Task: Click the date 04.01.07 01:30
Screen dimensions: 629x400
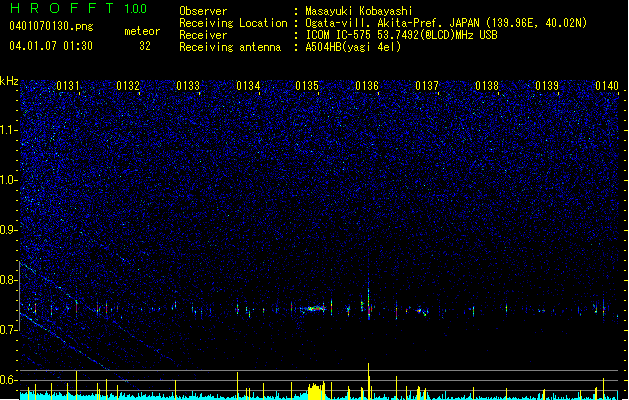Action: (51, 46)
